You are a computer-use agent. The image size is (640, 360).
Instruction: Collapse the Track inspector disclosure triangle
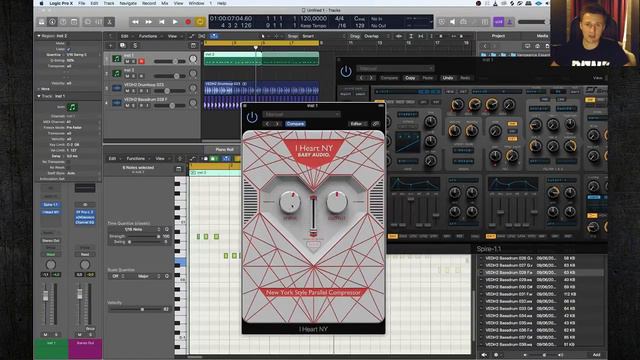pos(39,96)
